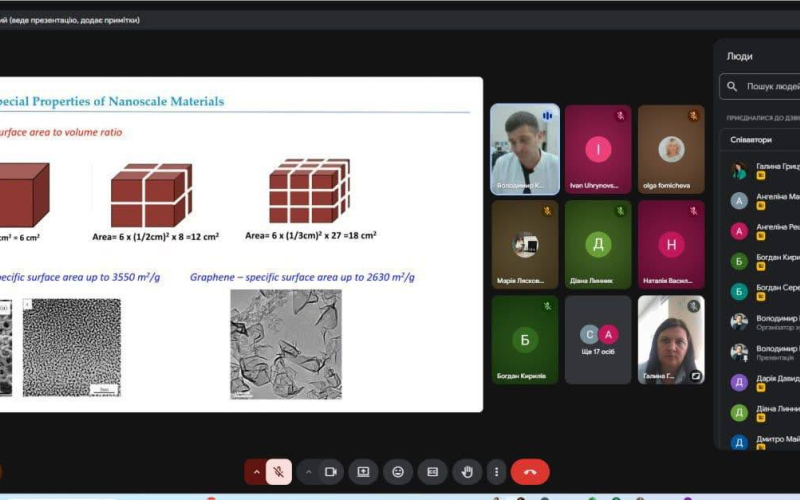The height and width of the screenshot is (500, 800).
Task: Select Ivan Uhrynovs participant tile
Action: (598, 149)
